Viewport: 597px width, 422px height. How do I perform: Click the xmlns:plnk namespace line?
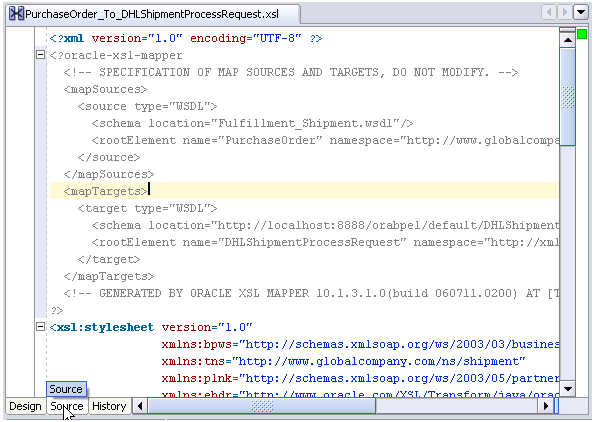click(360, 378)
